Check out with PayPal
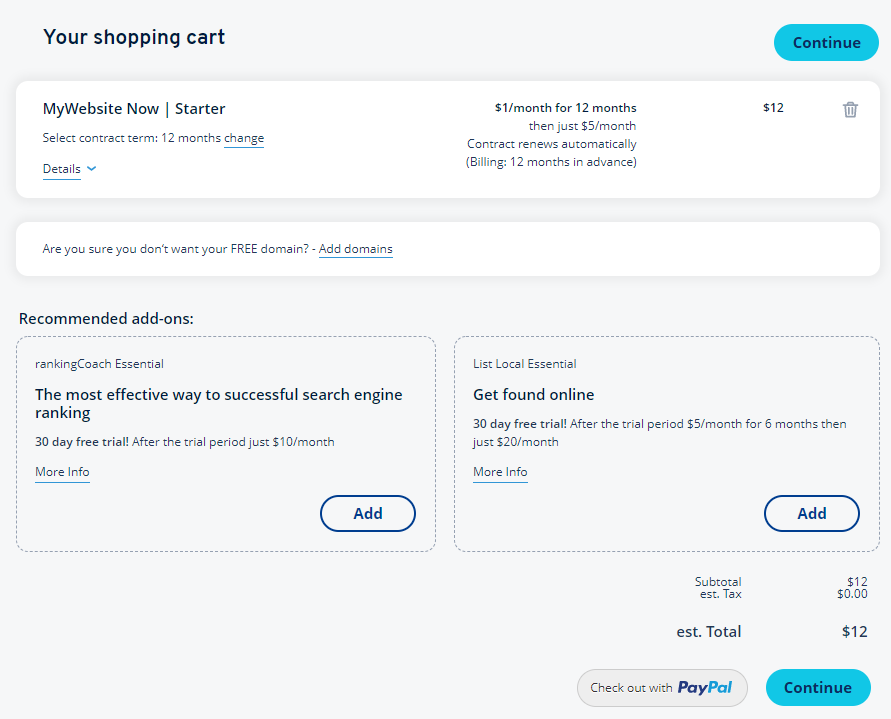Viewport: 891px width, 719px height. [662, 688]
